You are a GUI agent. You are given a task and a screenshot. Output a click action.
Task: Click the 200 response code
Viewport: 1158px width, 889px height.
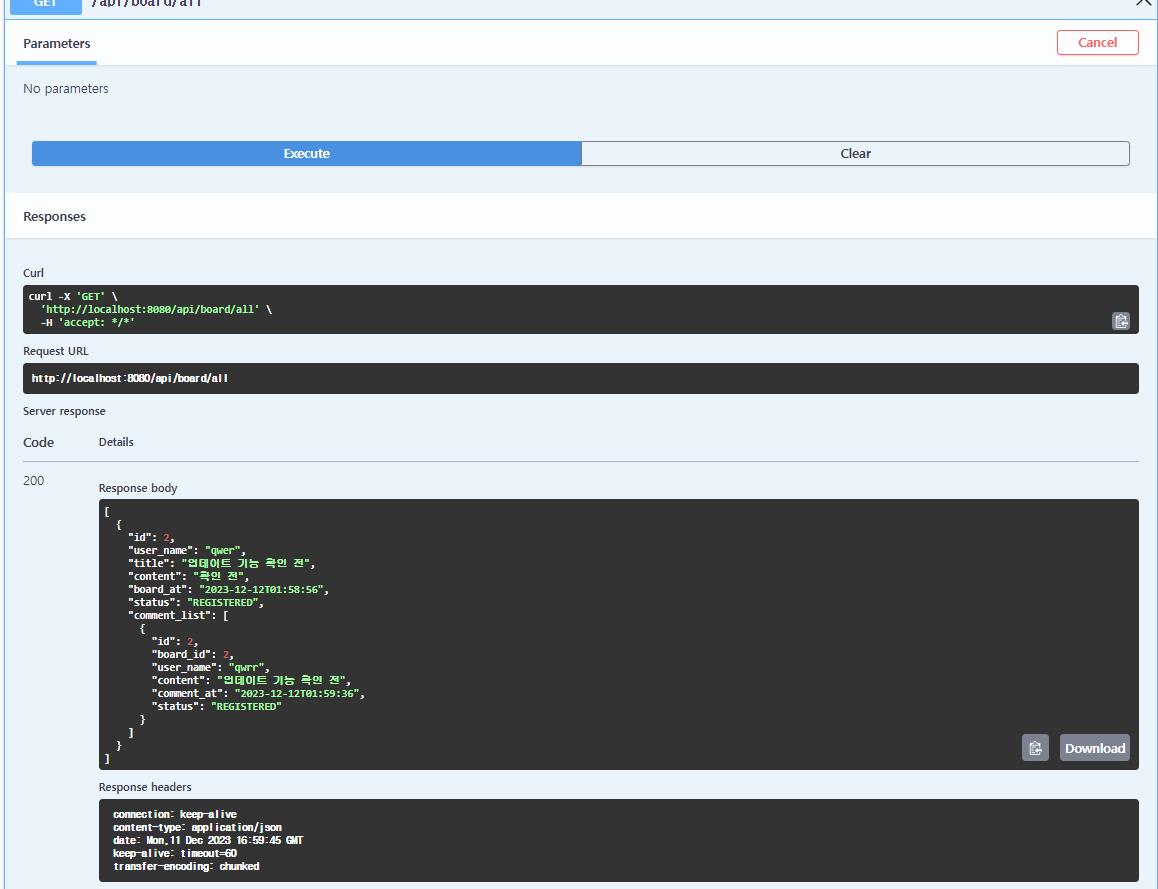point(33,481)
